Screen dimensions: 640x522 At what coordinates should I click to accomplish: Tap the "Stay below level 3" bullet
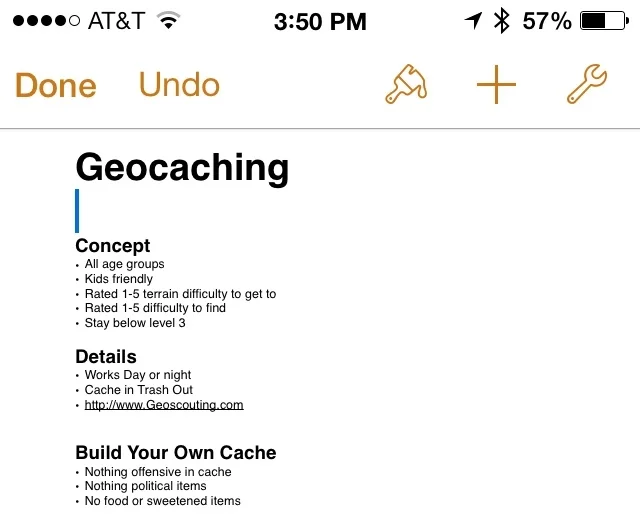pyautogui.click(x=135, y=323)
